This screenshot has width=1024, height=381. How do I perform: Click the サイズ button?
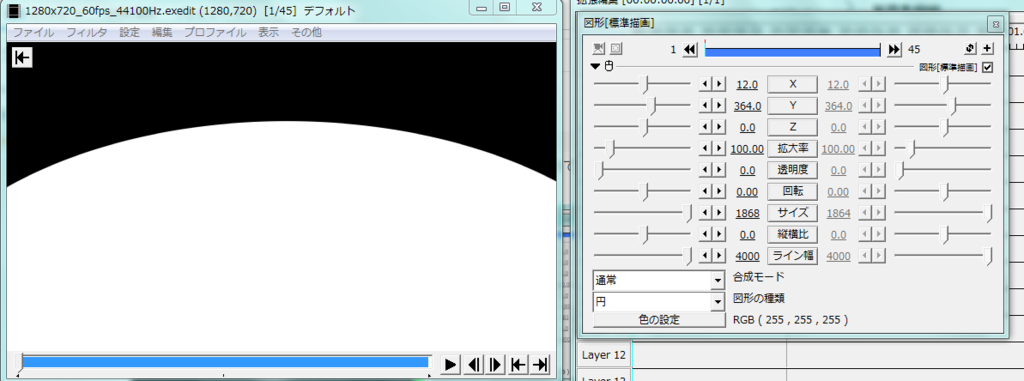click(x=793, y=213)
